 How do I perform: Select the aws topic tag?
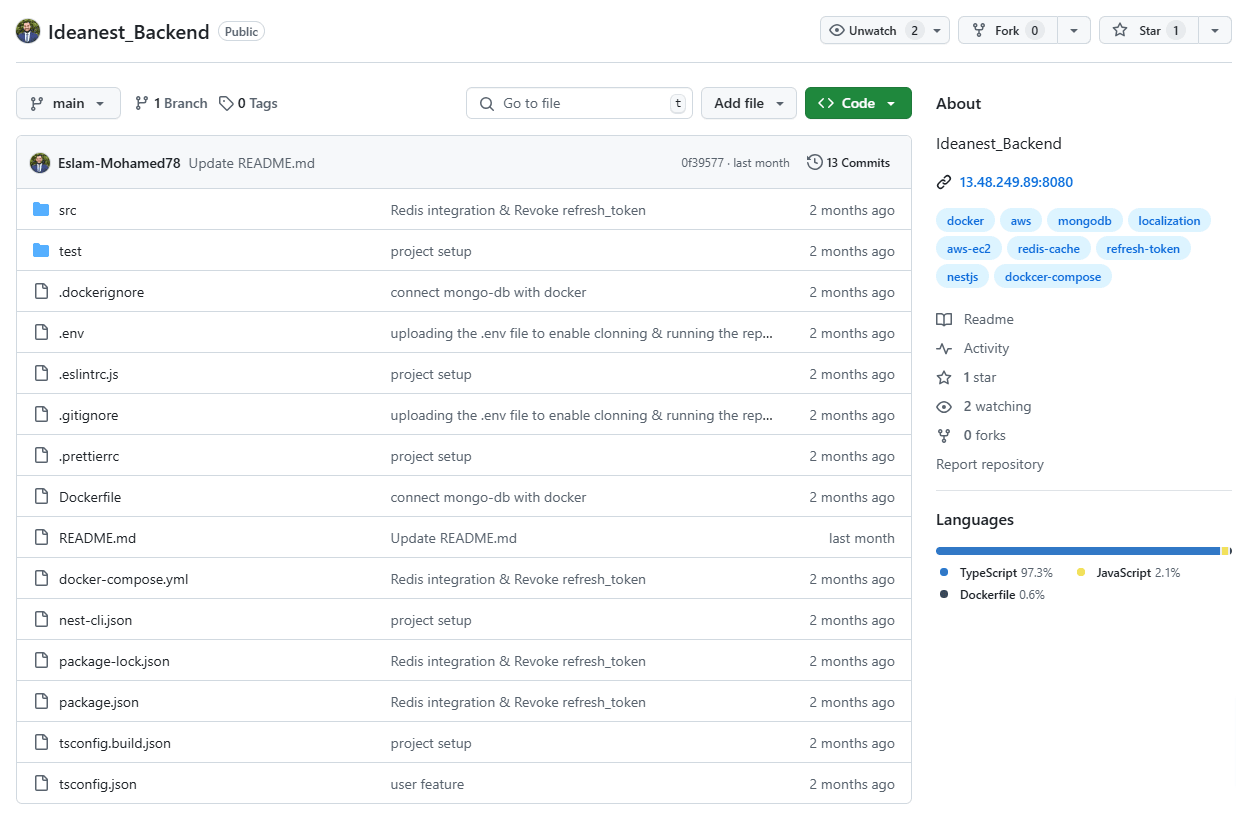click(1021, 220)
